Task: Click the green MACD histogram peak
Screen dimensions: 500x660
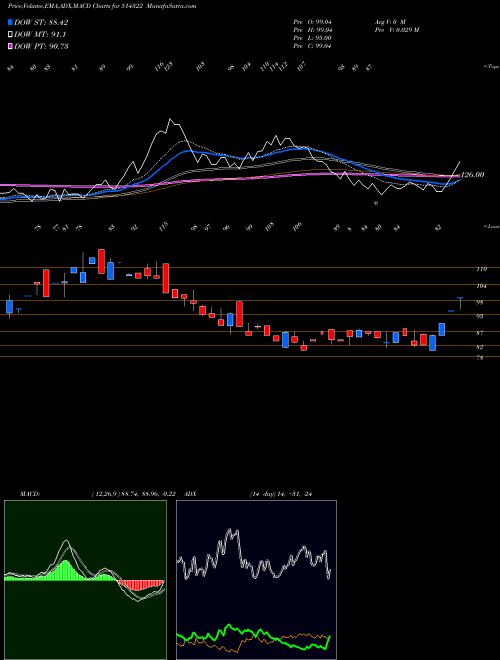Action: click(64, 570)
